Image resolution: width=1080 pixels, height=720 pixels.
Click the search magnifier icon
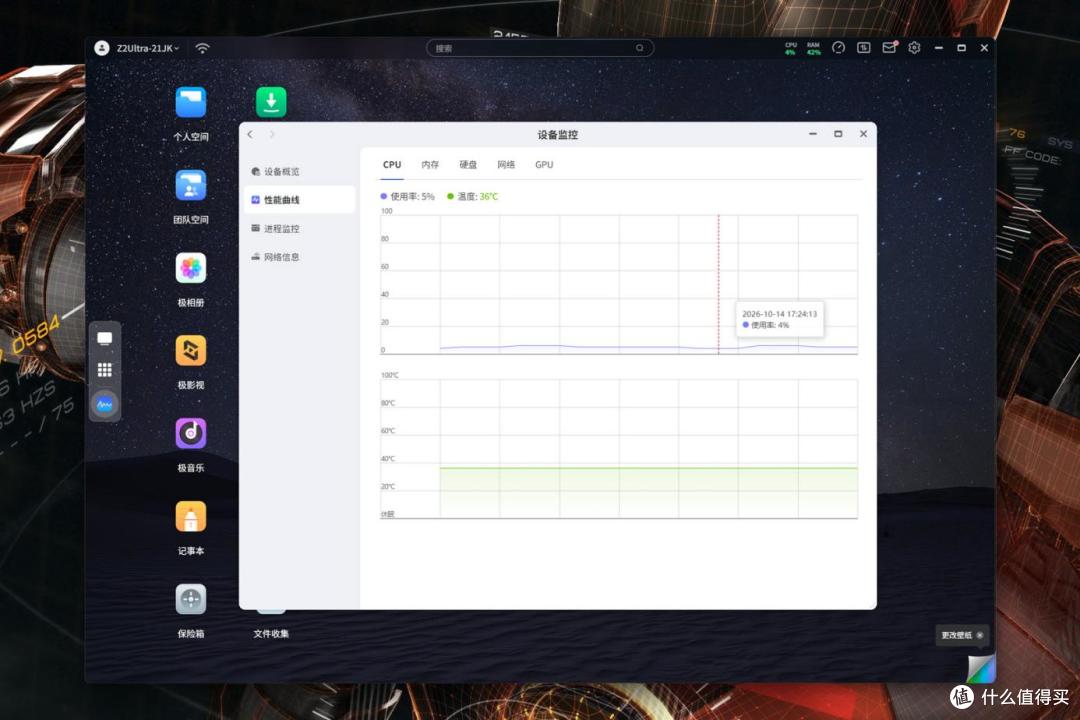[640, 48]
